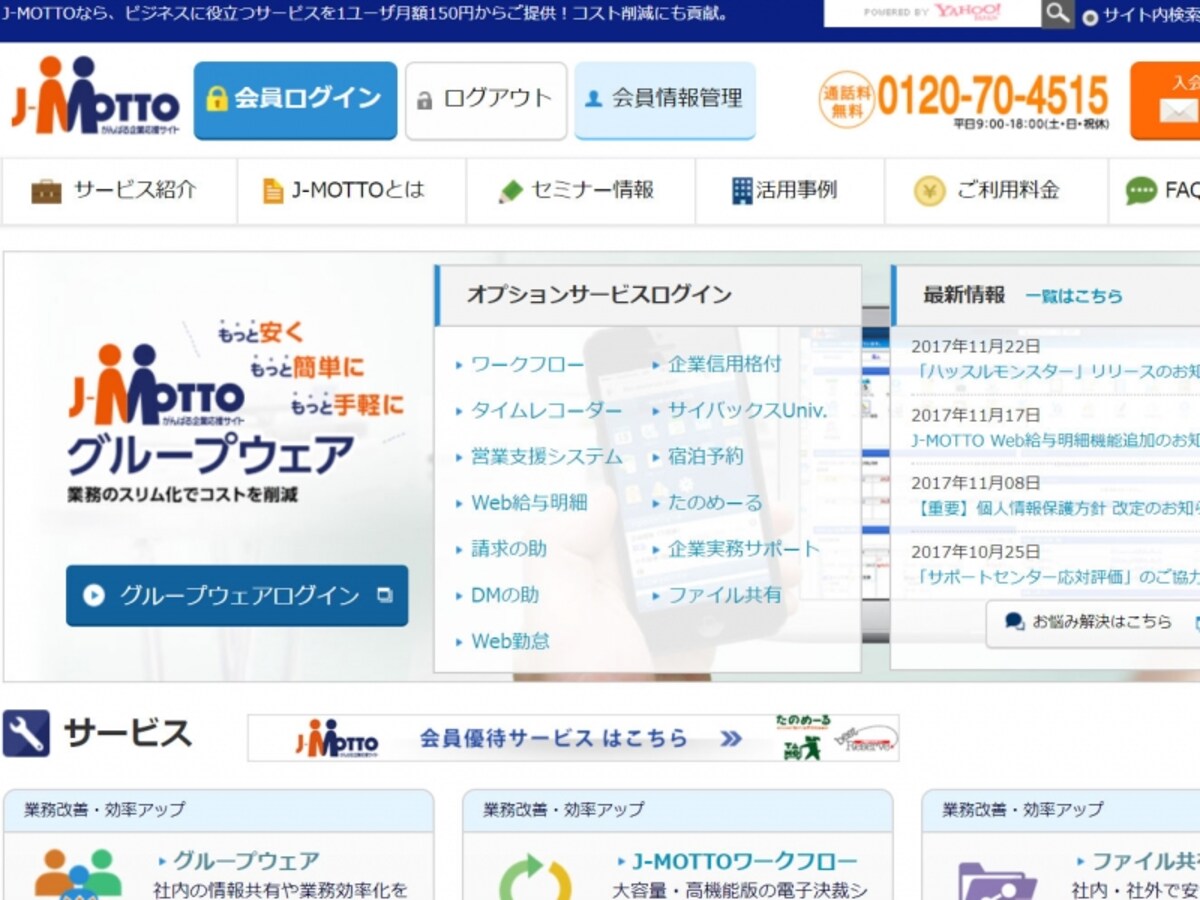Select the サイト内検索 radio button
Screen dimensions: 1200x900
coord(1090,17)
